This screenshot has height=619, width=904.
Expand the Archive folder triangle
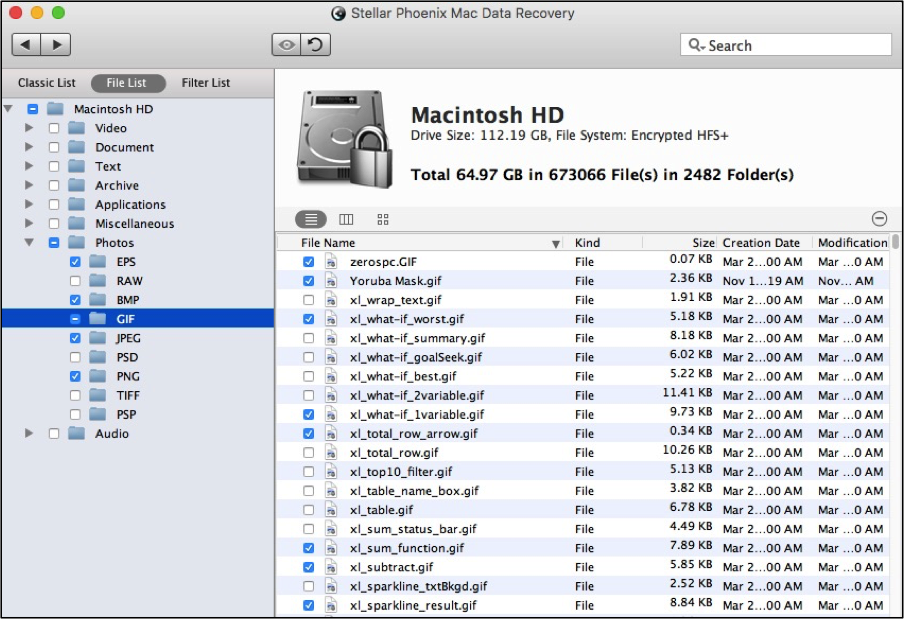(29, 185)
